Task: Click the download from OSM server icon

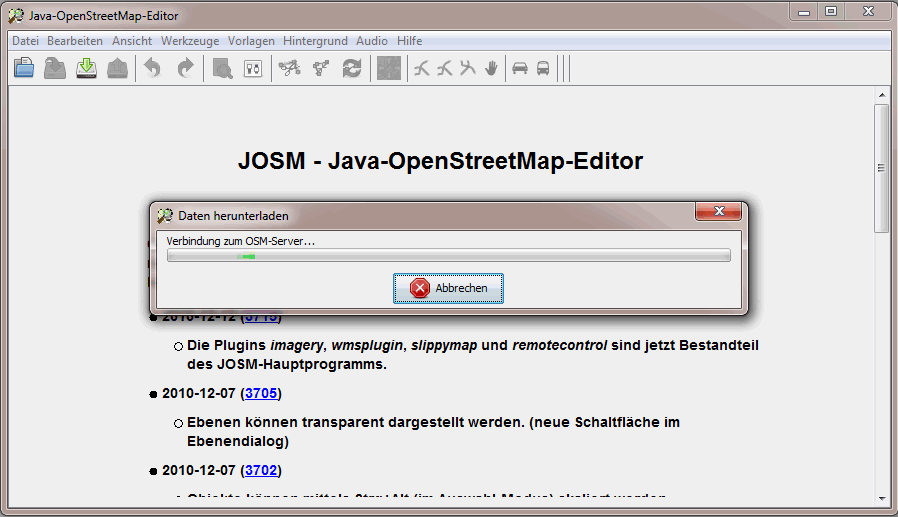Action: click(x=87, y=68)
